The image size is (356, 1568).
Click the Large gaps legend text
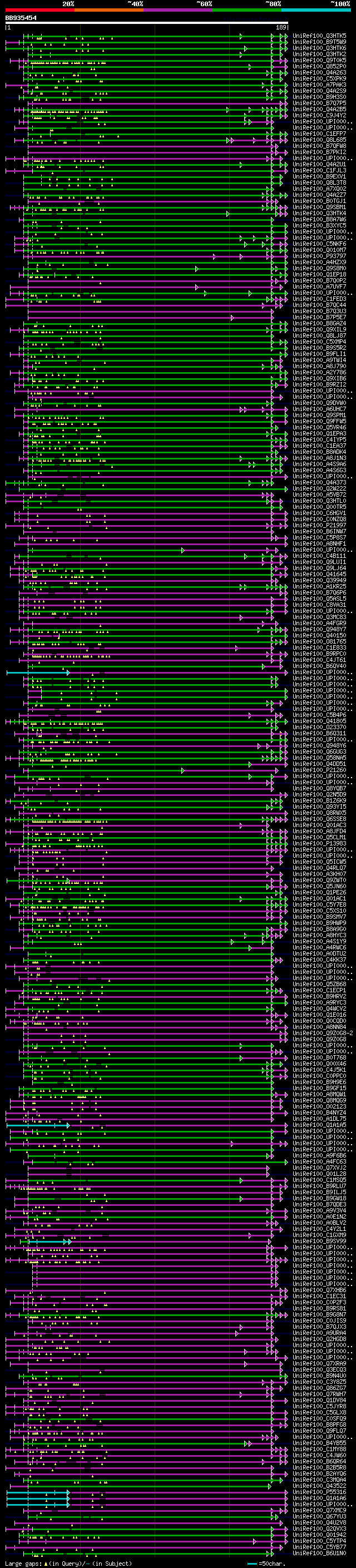click(x=69, y=1564)
